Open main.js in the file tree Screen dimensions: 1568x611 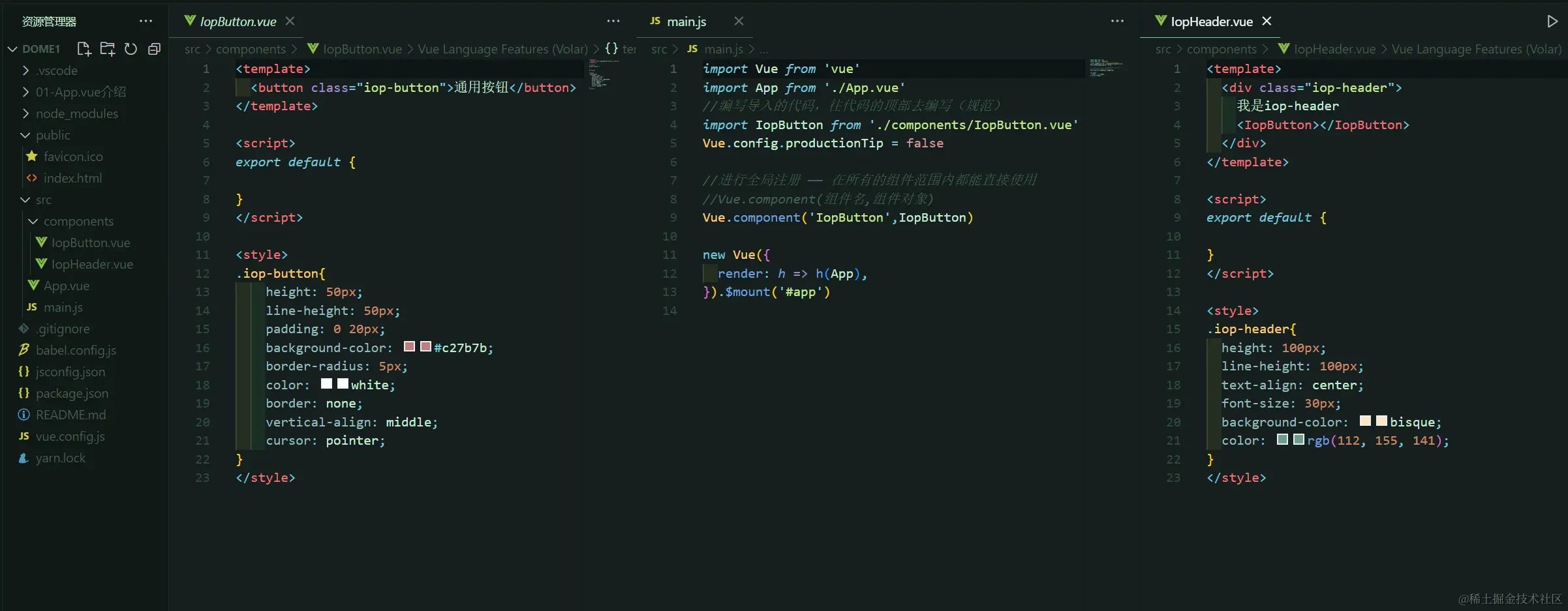[63, 307]
